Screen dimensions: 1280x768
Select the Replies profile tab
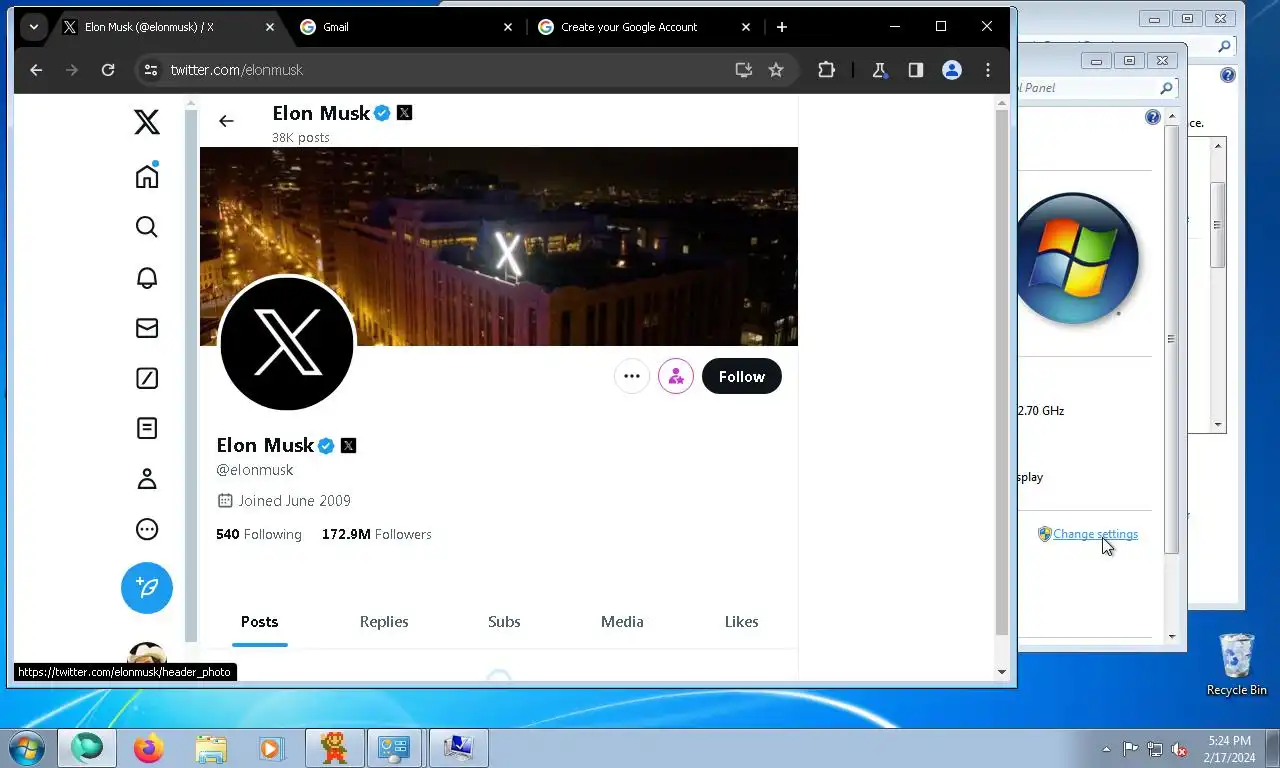(x=384, y=622)
